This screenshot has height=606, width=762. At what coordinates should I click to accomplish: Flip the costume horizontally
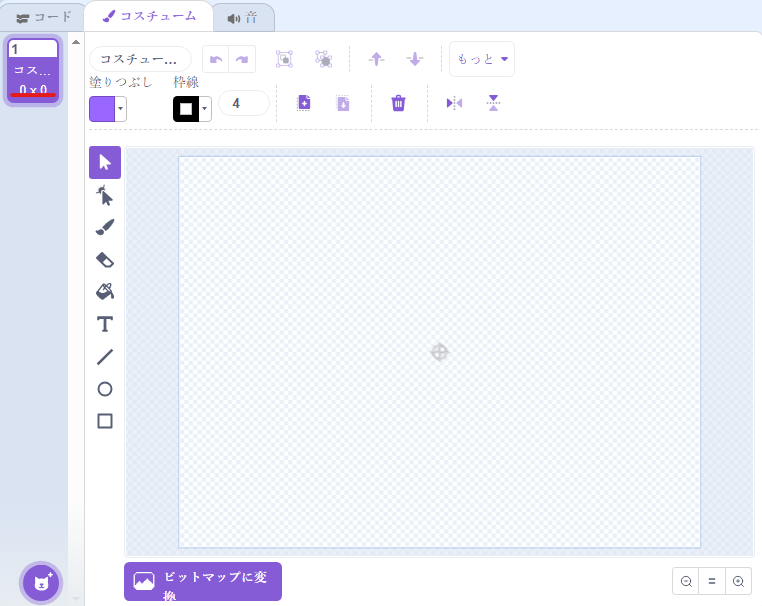point(454,103)
